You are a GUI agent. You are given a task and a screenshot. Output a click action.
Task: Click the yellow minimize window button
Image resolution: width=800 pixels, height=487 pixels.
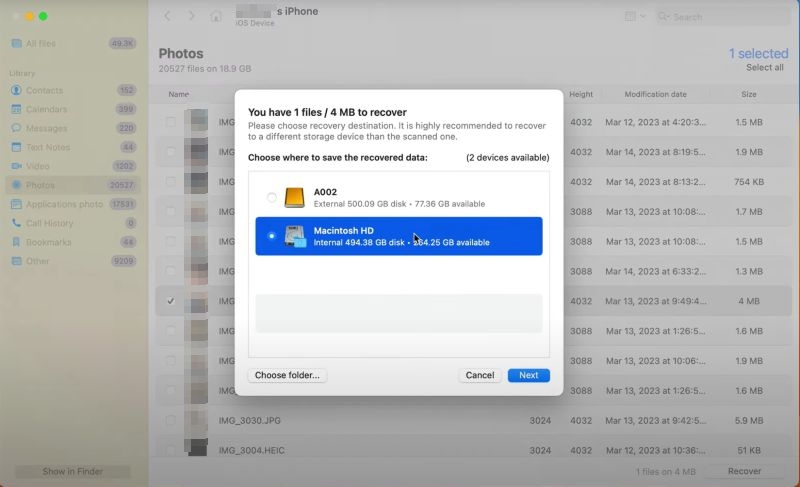30,16
